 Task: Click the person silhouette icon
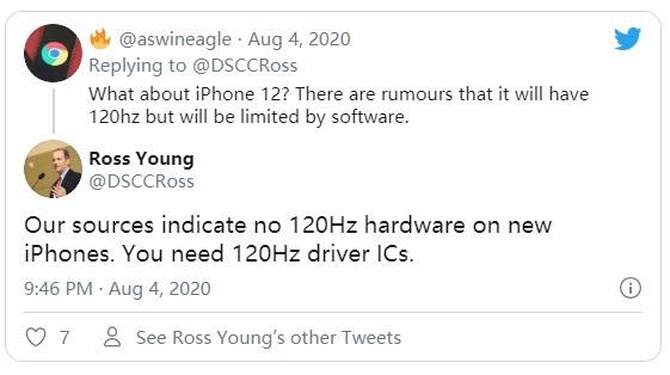point(112,337)
